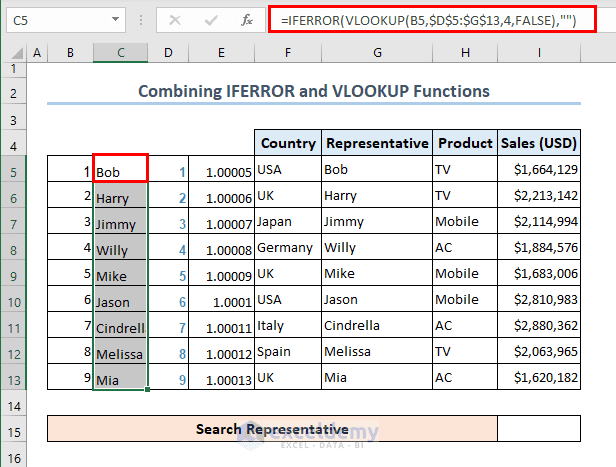Click the sales value $1,620,182
This screenshot has width=616, height=467.
pos(539,377)
